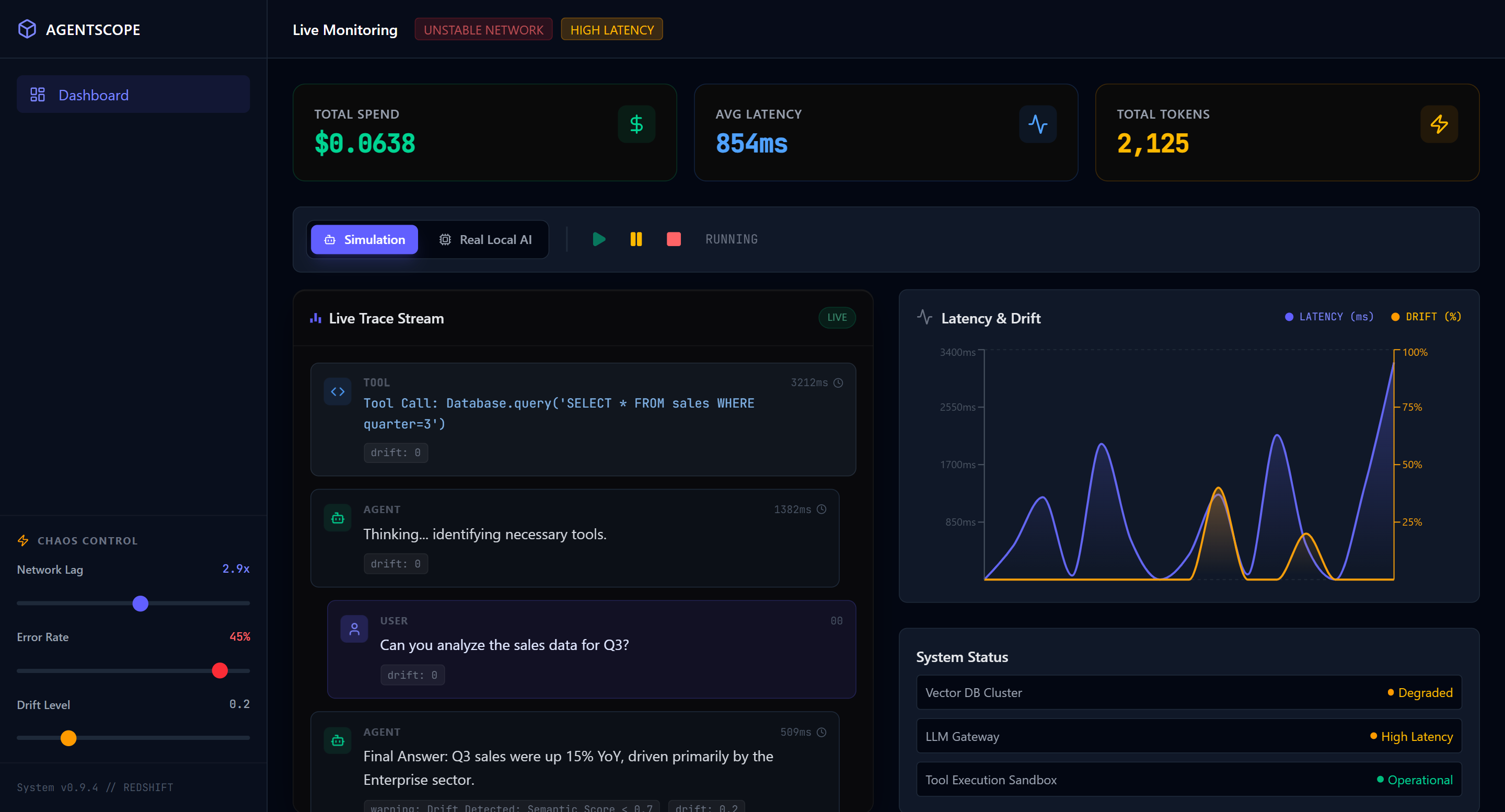
Task: Click the dollar sign spend icon
Action: [636, 124]
